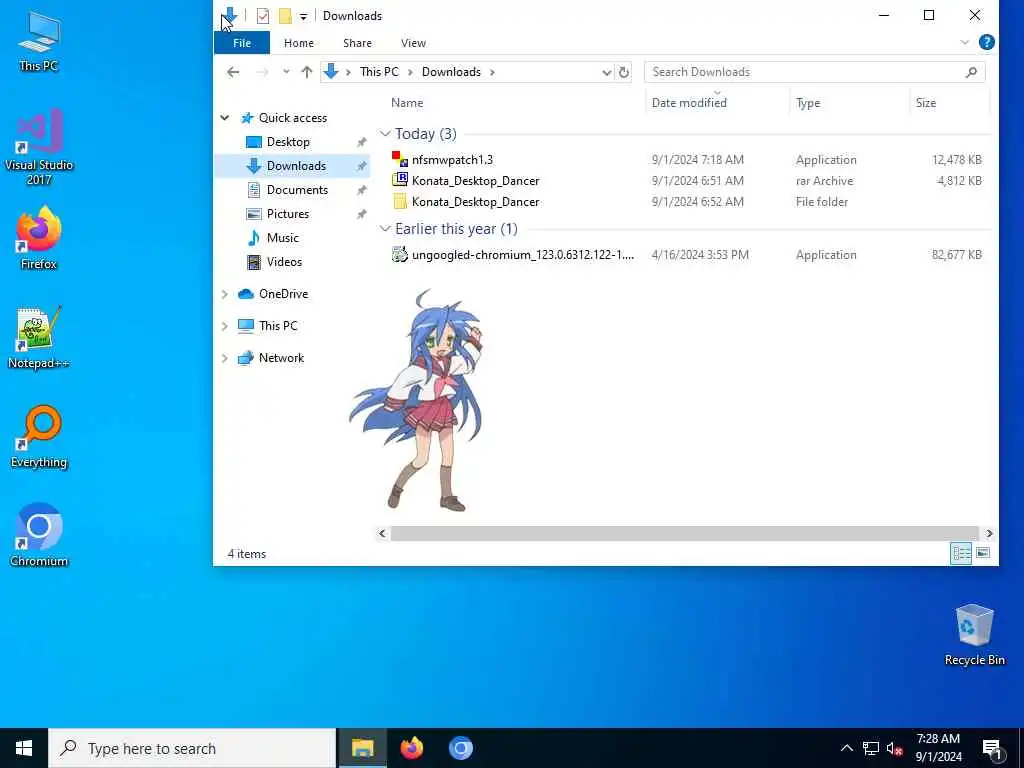Select OneDrive in navigation pane
This screenshot has width=1024, height=768.
[283, 294]
